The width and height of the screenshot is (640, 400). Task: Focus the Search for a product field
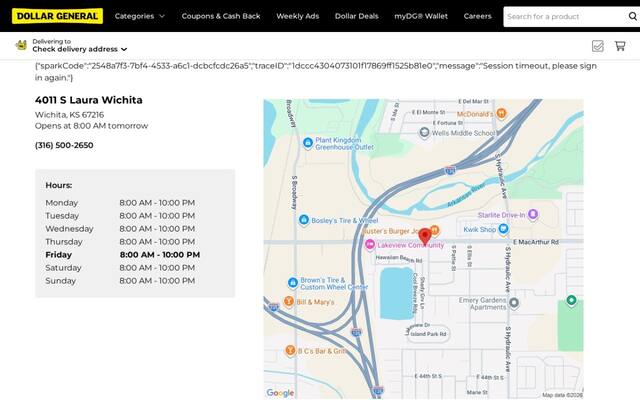pyautogui.click(x=564, y=17)
